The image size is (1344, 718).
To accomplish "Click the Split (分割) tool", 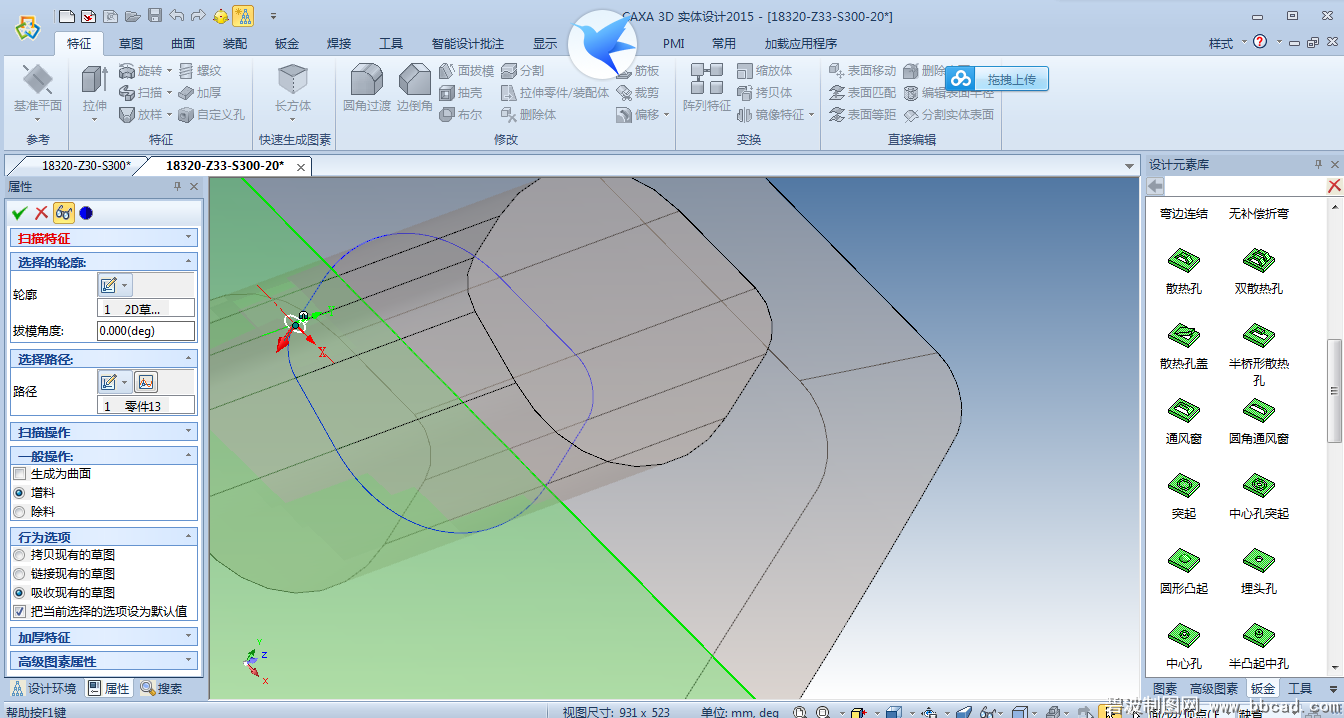I will click(522, 71).
